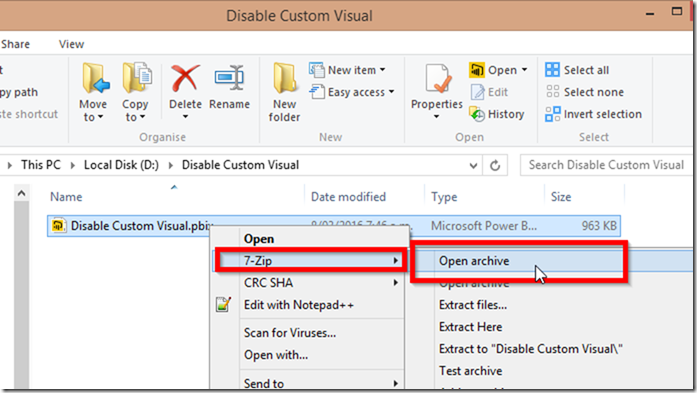The image size is (697, 393).
Task: Click the New item icon
Action: point(317,70)
